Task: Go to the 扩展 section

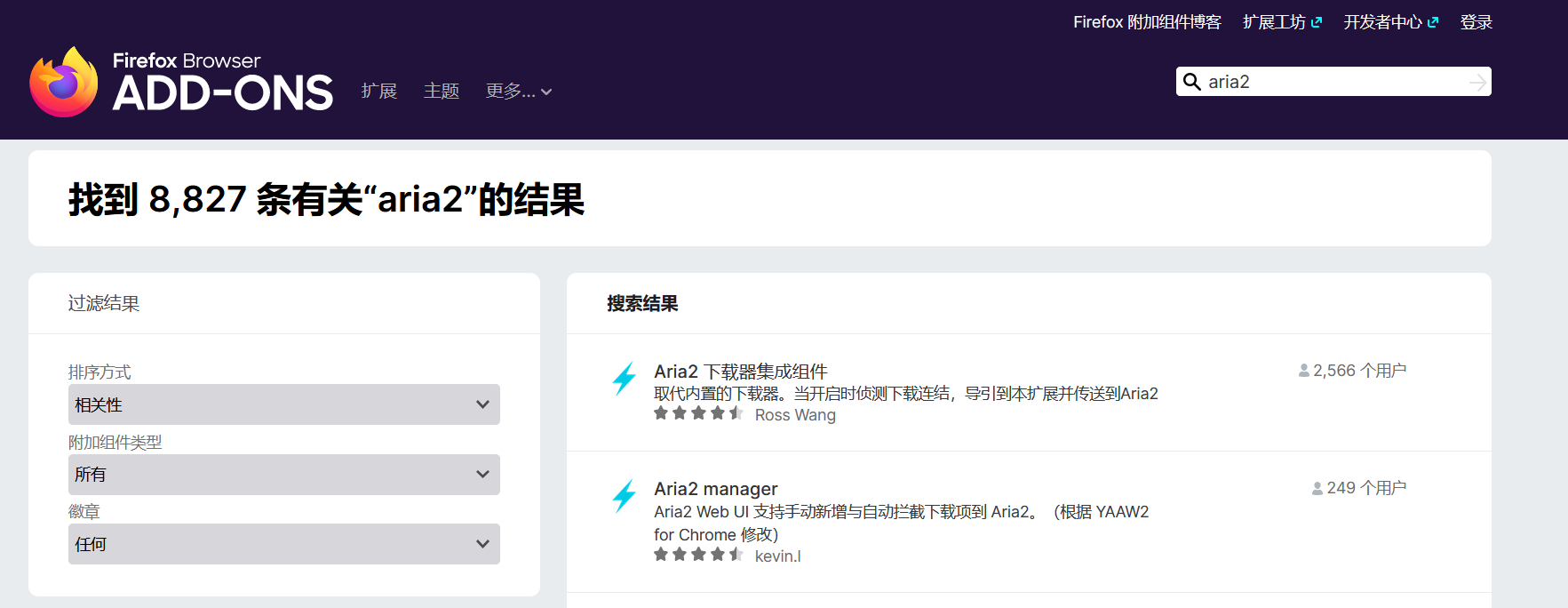Action: click(379, 92)
